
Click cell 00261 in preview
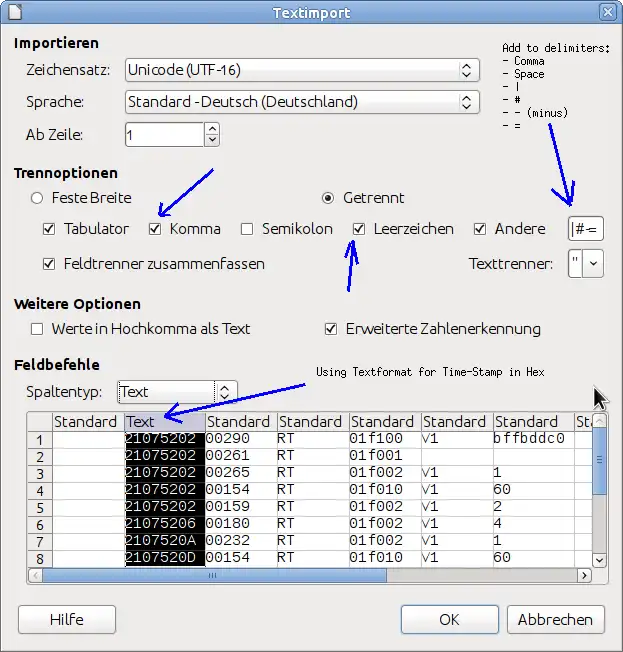click(x=241, y=456)
